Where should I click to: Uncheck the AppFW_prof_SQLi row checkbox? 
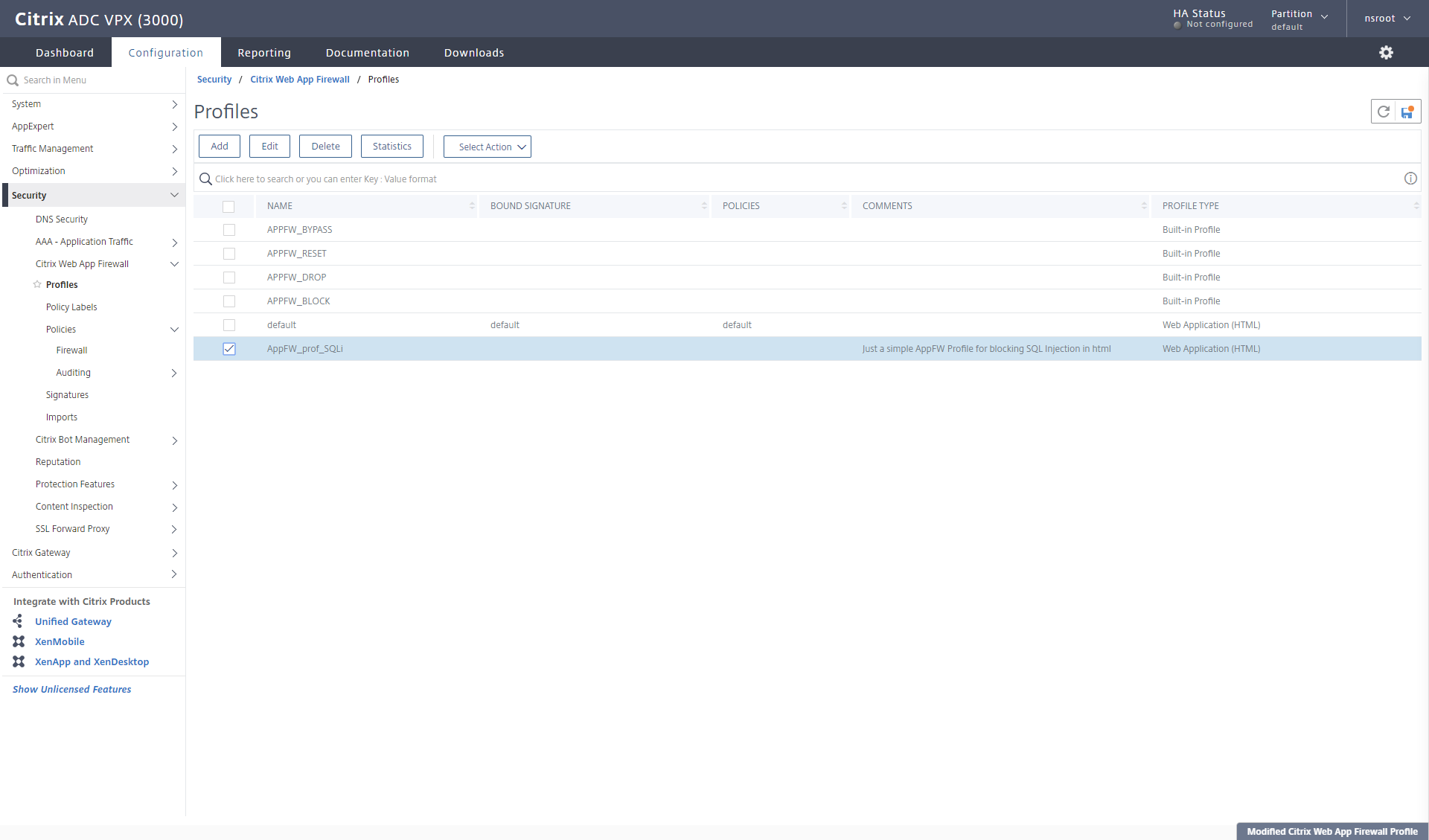[x=229, y=349]
